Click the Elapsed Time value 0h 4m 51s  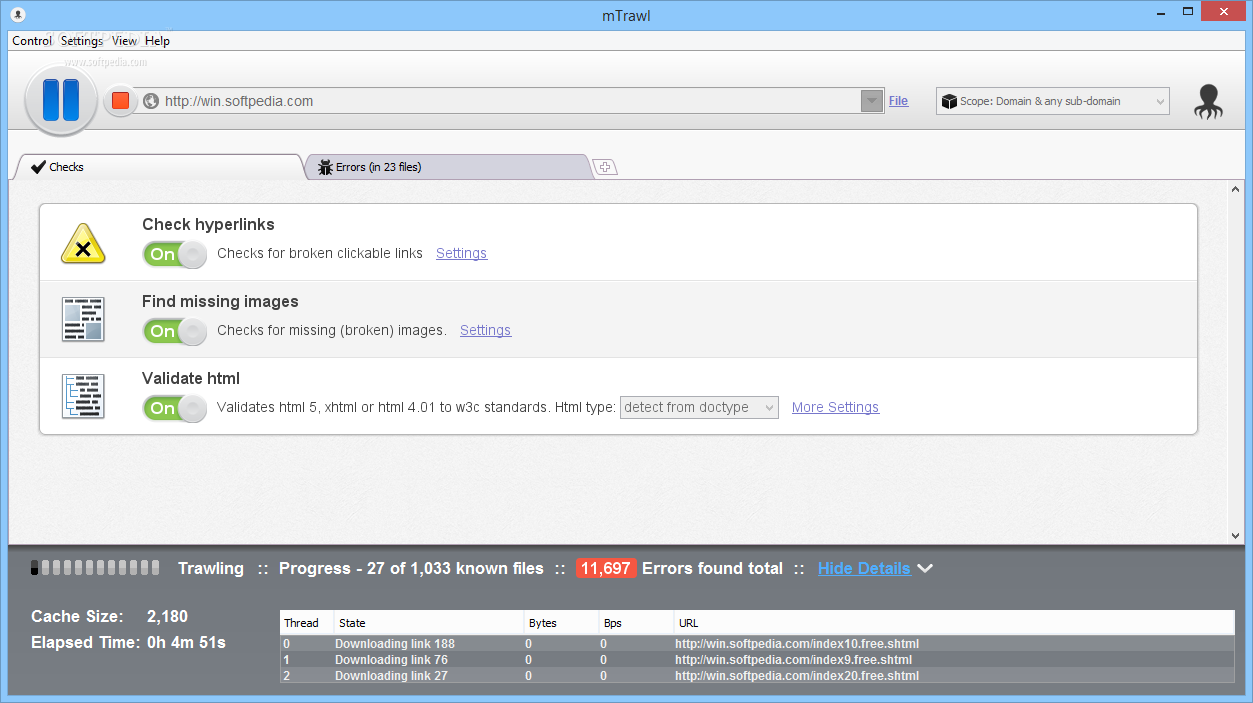186,642
